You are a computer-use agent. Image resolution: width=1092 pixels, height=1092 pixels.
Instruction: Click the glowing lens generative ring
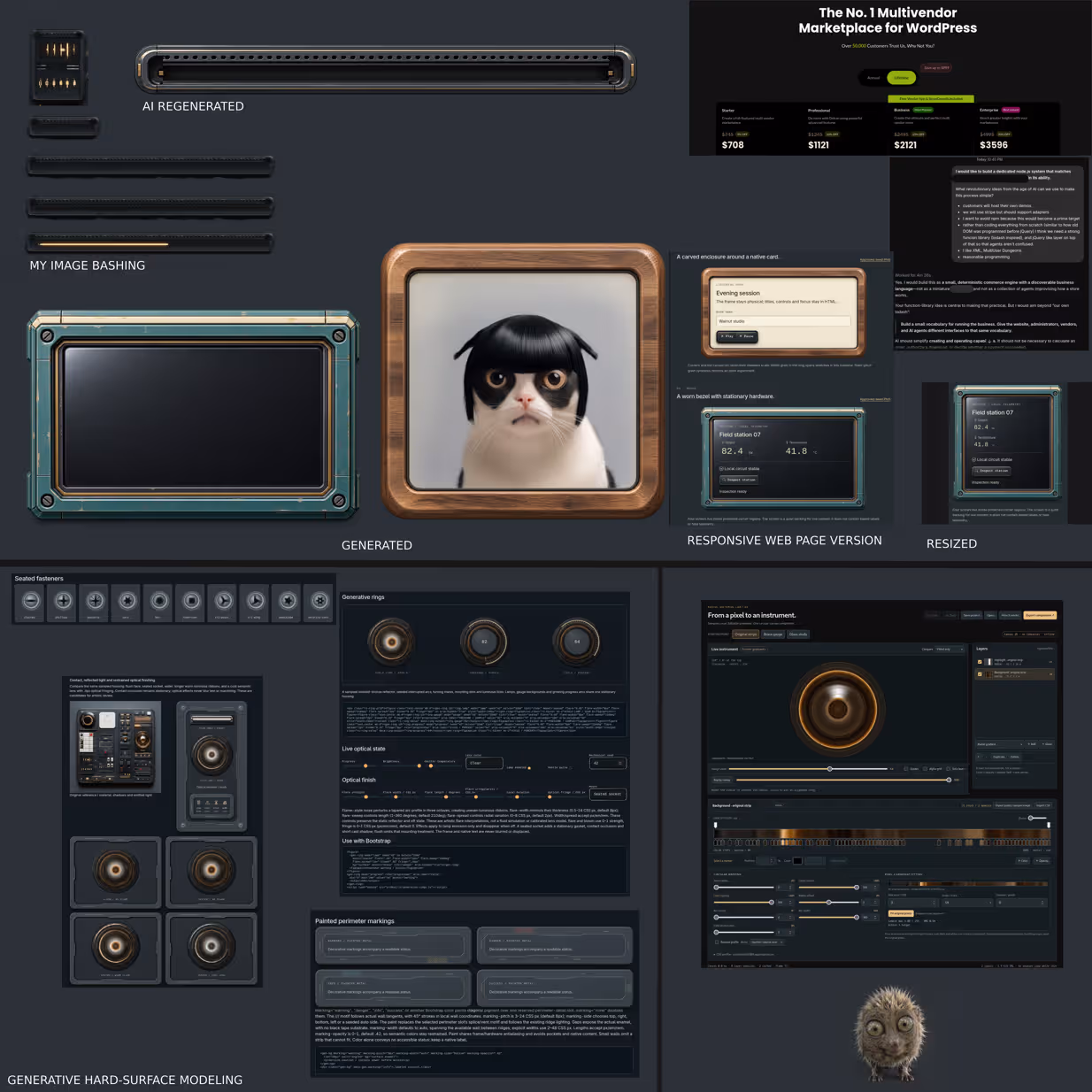tap(391, 642)
